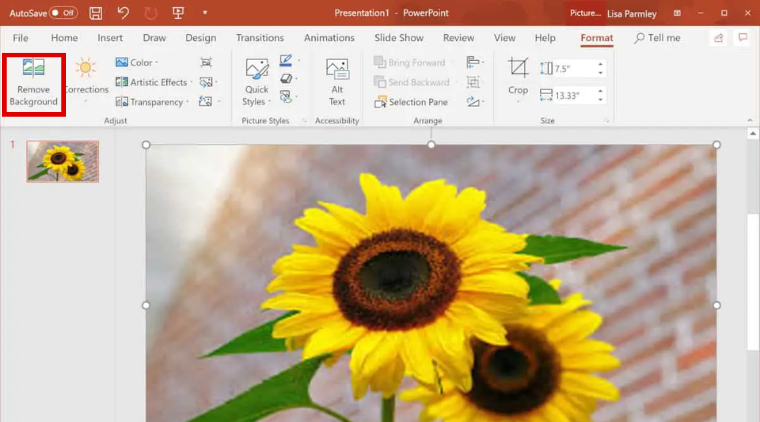This screenshot has height=422, width=760.
Task: Switch to the Transitions tab
Action: tap(260, 38)
